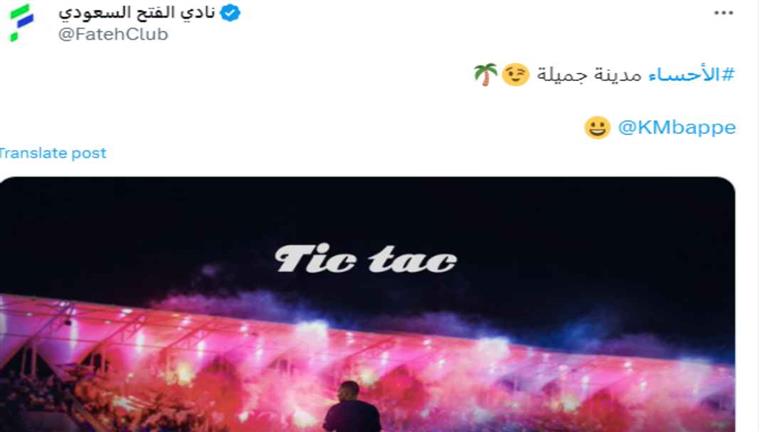This screenshot has width=768, height=432.
Task: Click the blue verified badge checkmark
Action: coord(230,13)
